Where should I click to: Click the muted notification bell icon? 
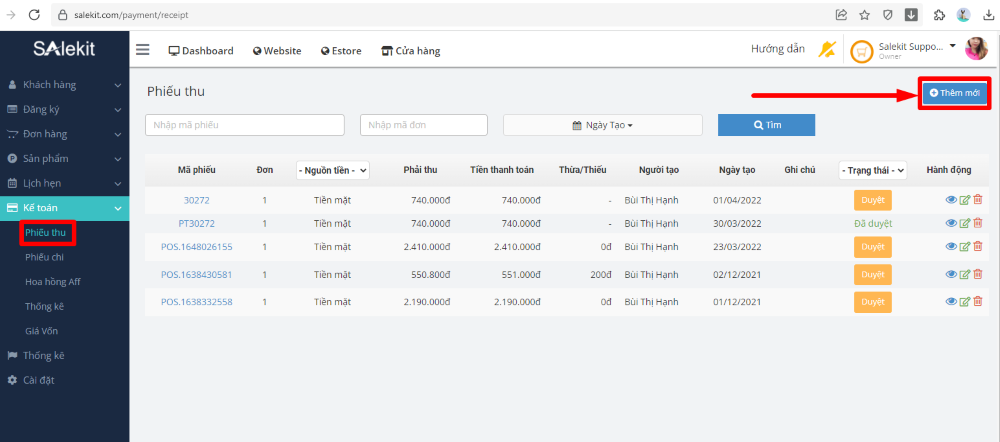pos(826,49)
